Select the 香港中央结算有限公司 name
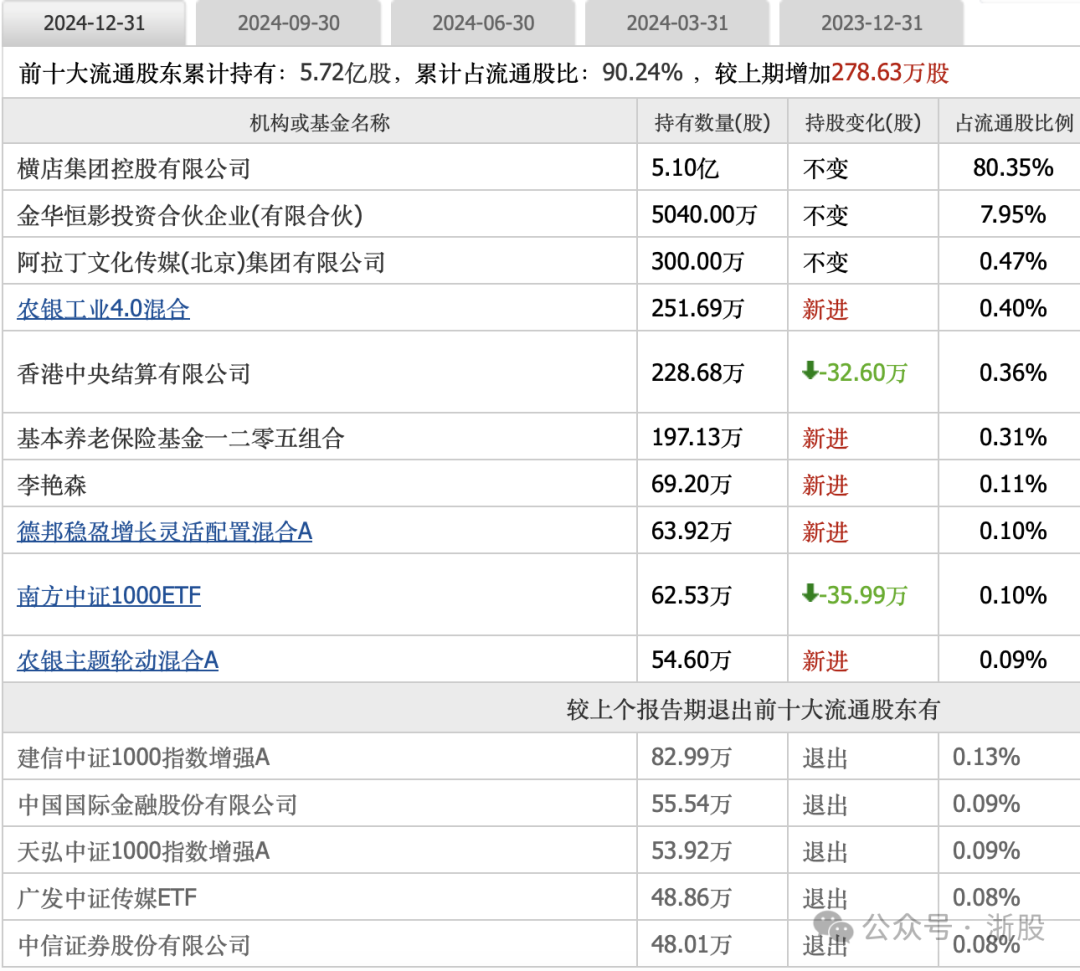The image size is (1080, 971). click(x=134, y=374)
